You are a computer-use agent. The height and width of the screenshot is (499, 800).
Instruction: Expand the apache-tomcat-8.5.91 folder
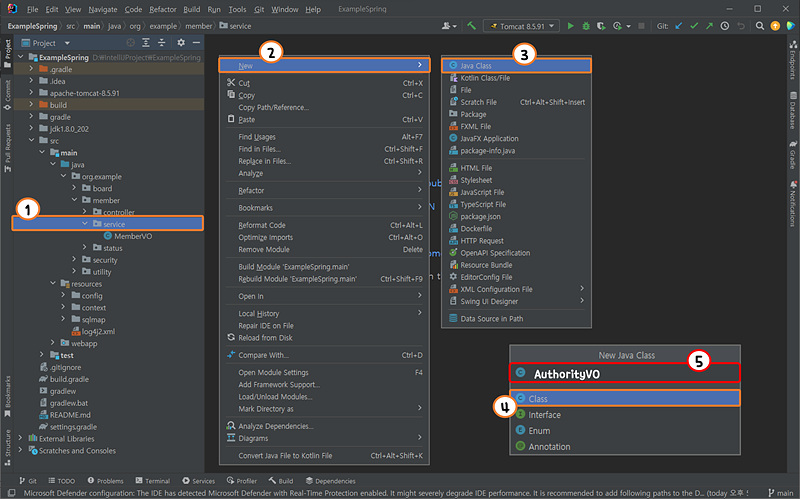click(x=31, y=93)
